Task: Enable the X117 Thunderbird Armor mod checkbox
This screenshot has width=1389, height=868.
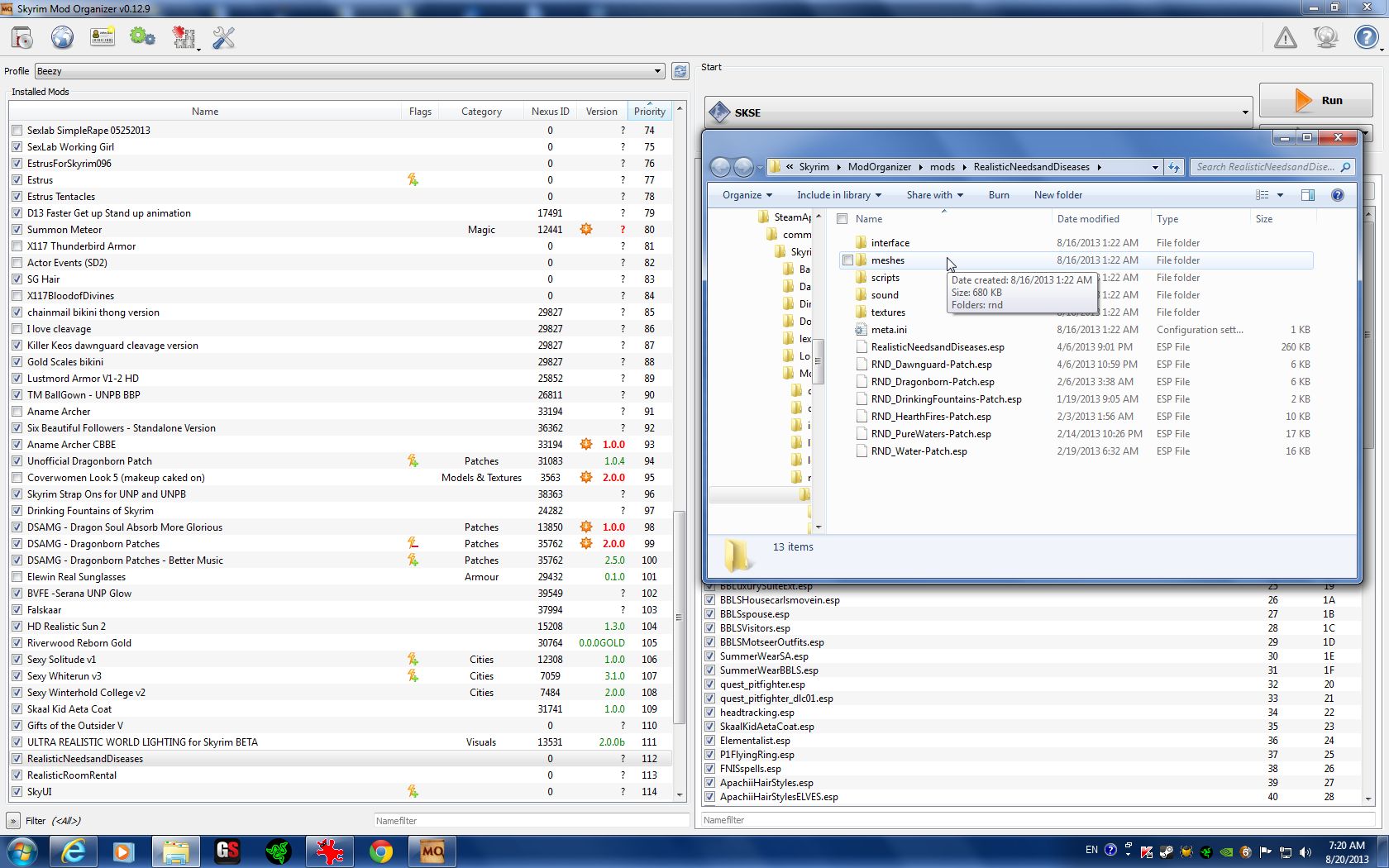Action: [x=17, y=246]
